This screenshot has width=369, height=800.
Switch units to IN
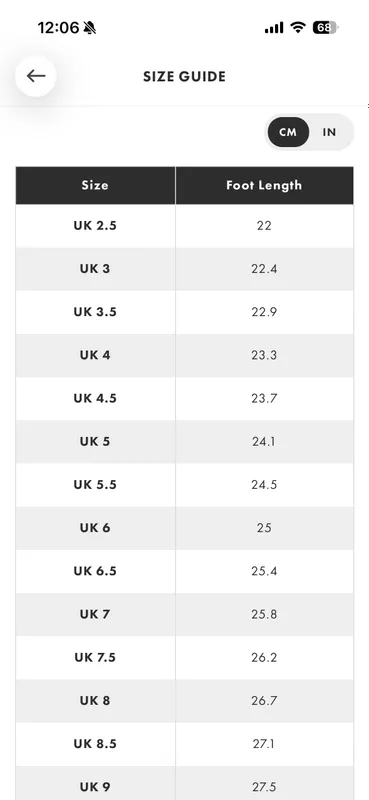pyautogui.click(x=329, y=132)
